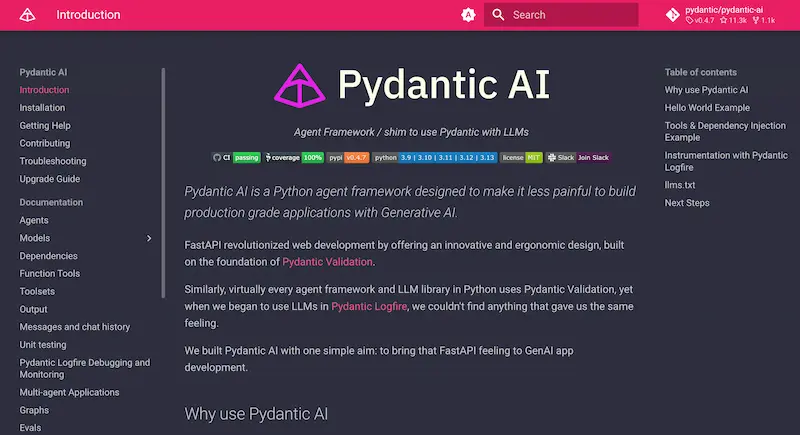Open the Introduction sidebar page
This screenshot has height=435, width=800.
click(44, 90)
